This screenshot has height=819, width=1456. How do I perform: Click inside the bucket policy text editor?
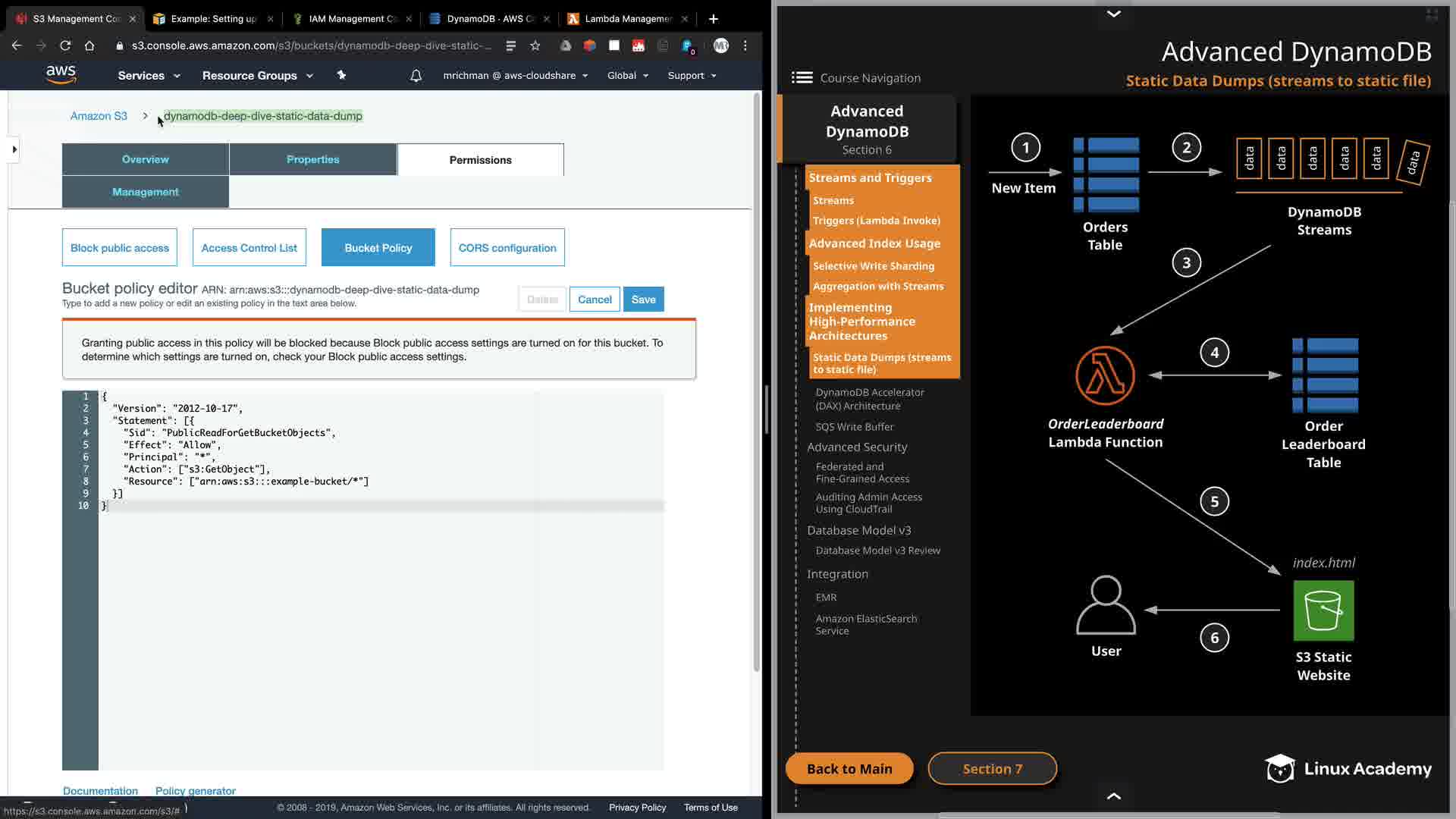pos(379,607)
